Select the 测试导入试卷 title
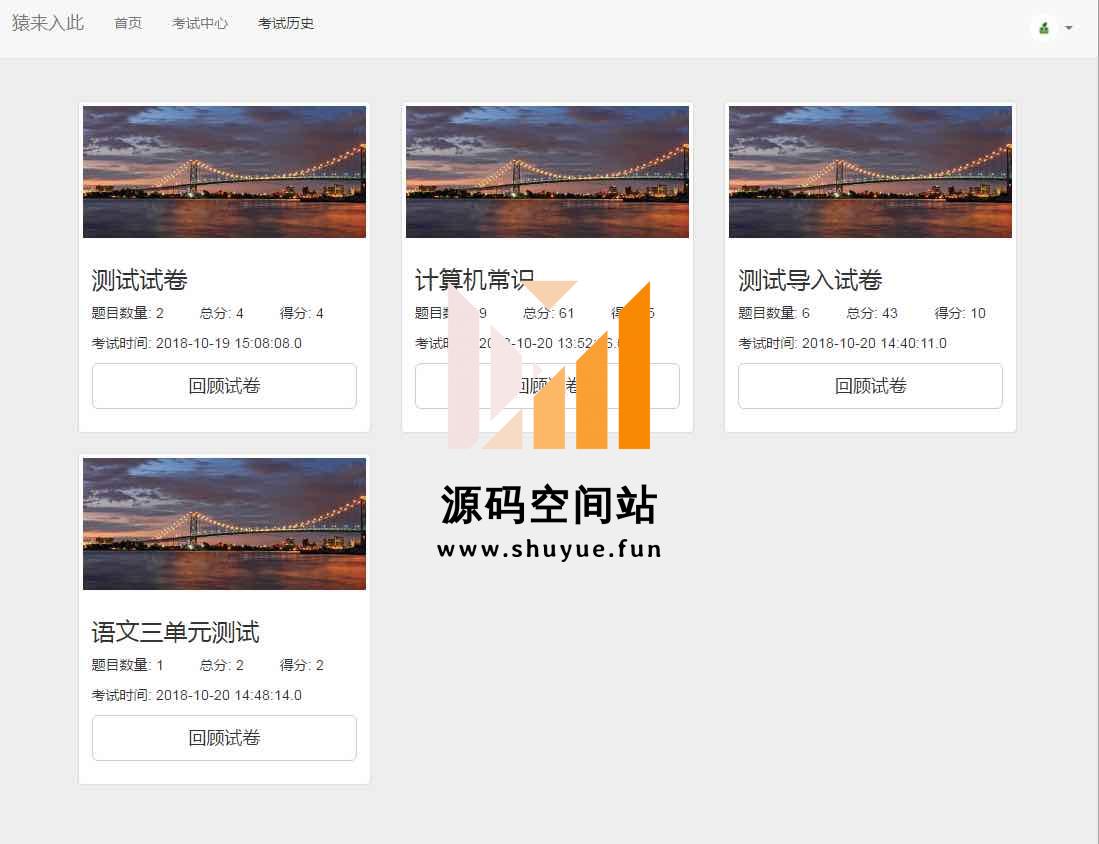The height and width of the screenshot is (844, 1099). 810,280
